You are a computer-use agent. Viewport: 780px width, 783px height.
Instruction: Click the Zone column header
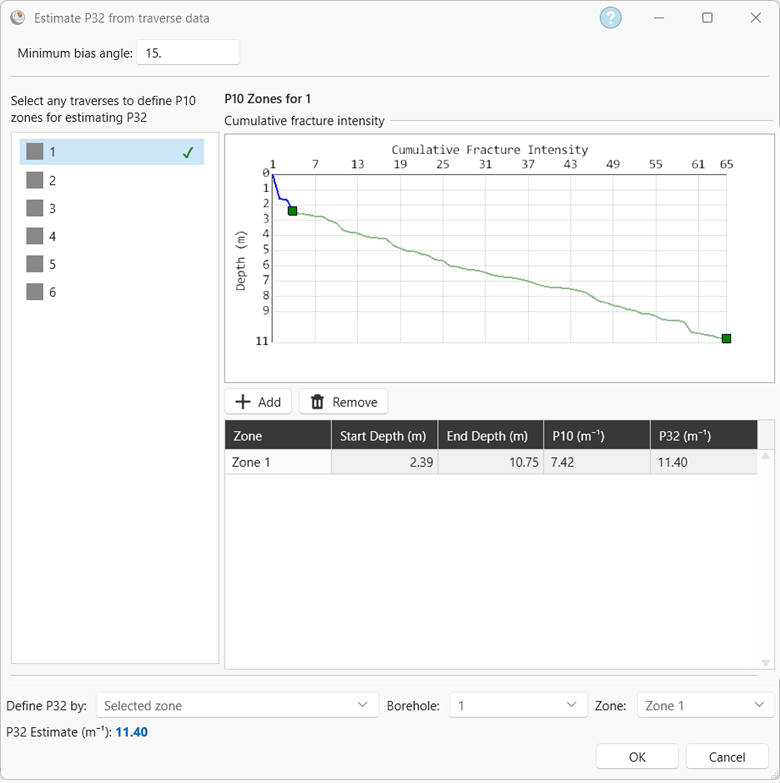278,435
